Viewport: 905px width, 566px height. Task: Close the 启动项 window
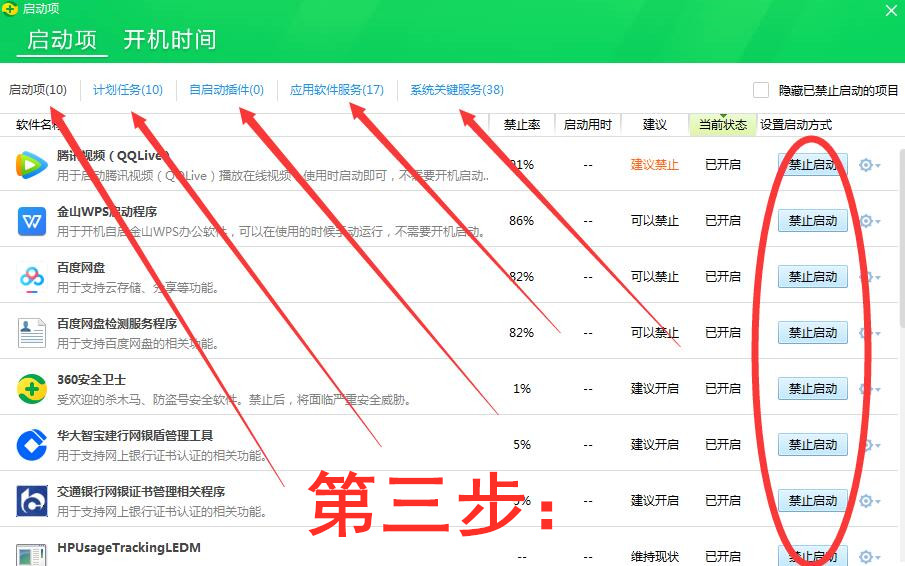[x=891, y=10]
